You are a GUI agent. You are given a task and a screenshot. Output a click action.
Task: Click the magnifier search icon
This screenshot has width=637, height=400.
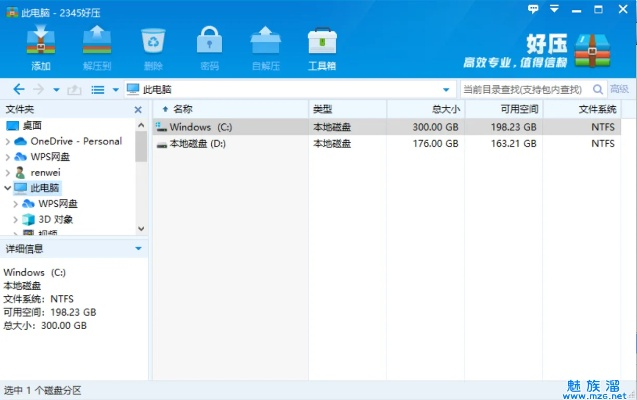tap(598, 89)
